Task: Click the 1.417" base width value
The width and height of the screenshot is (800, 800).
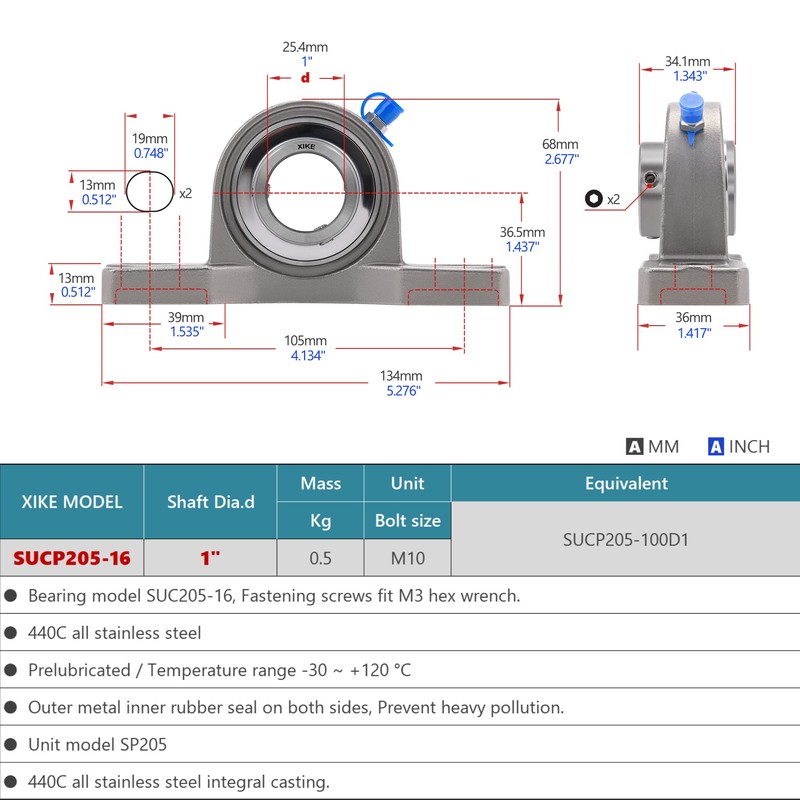Action: (x=694, y=333)
